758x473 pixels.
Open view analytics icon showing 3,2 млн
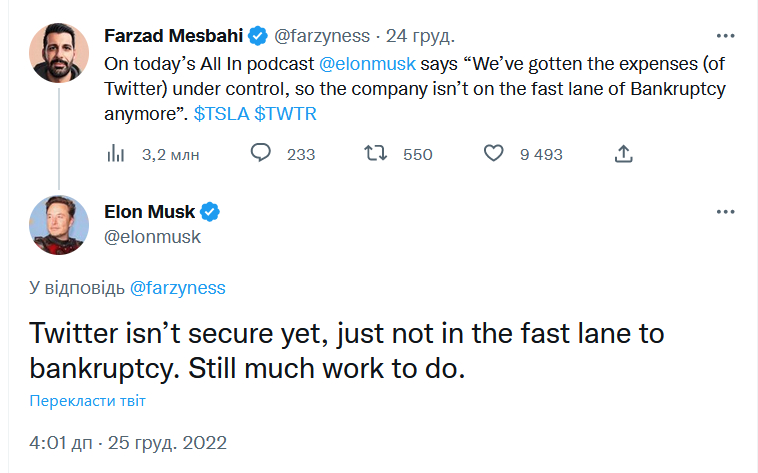point(116,154)
